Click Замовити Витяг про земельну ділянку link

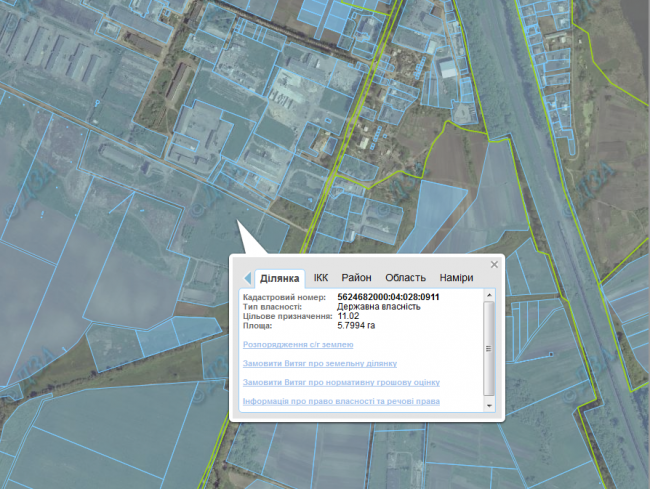coord(319,363)
